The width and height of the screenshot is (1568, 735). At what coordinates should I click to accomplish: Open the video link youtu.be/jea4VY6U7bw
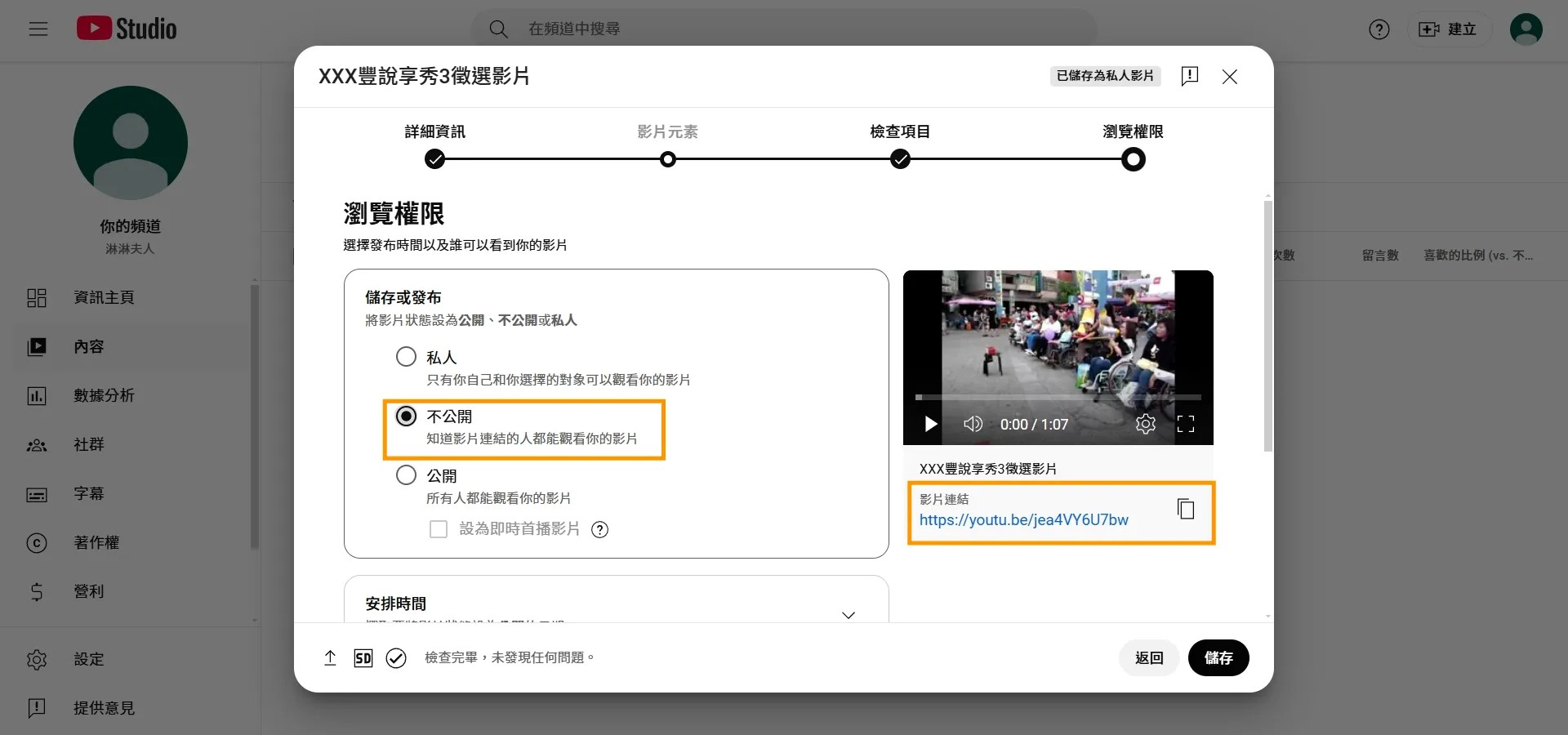(x=1024, y=520)
